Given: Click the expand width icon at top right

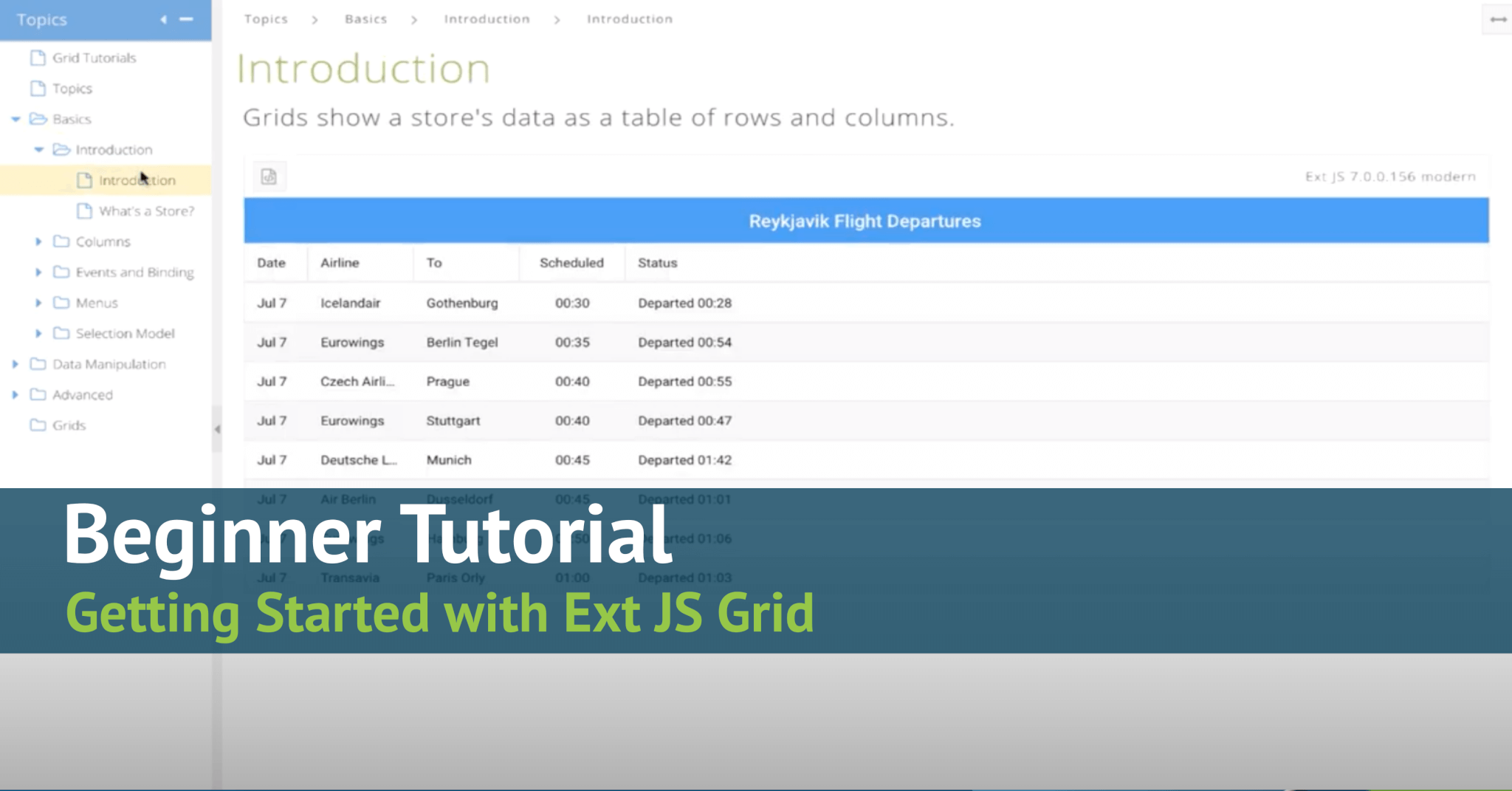Looking at the screenshot, I should point(1498,19).
